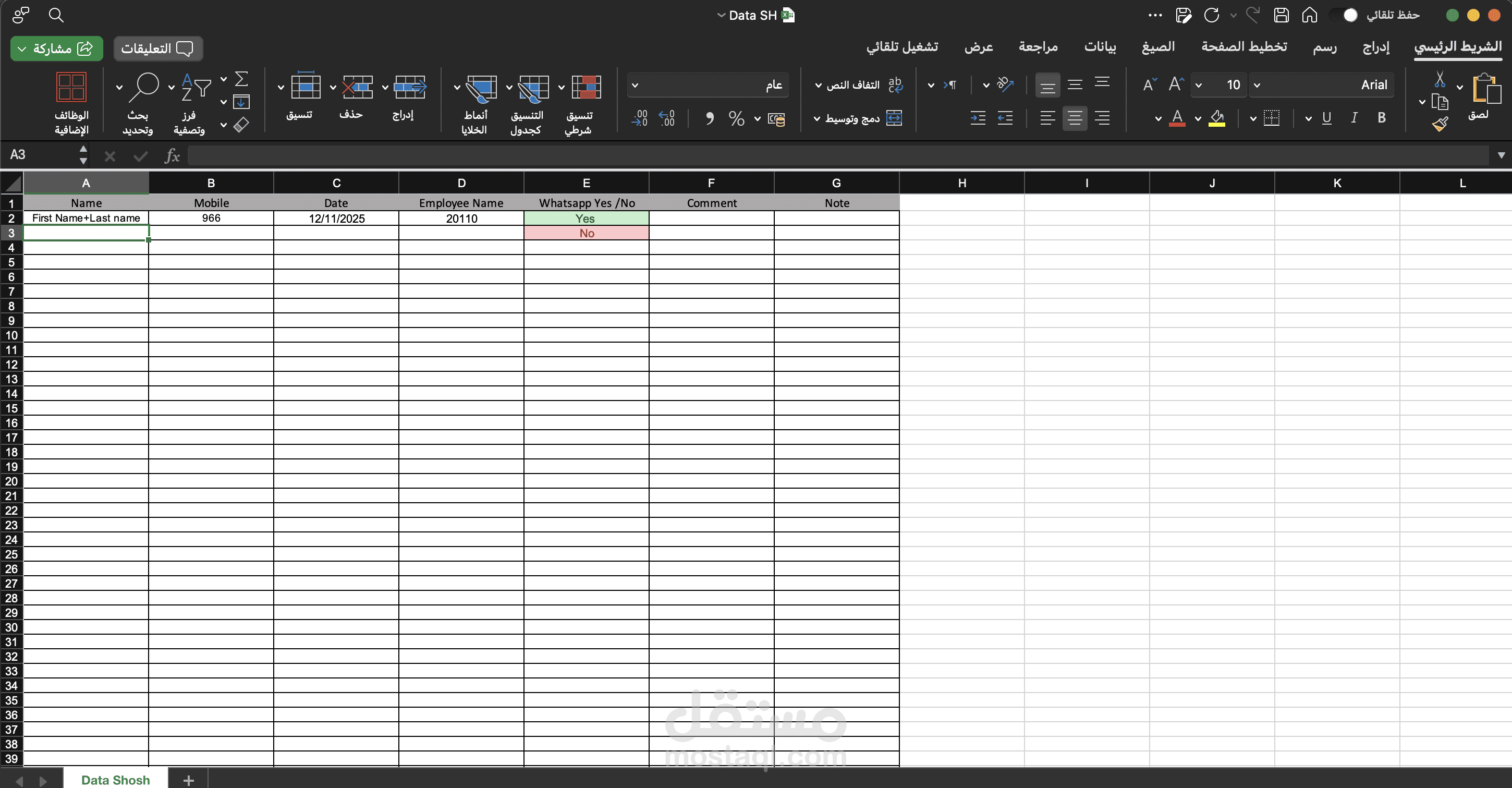The width and height of the screenshot is (1512, 788).
Task: Click the Cut scissors icon
Action: point(1440,79)
